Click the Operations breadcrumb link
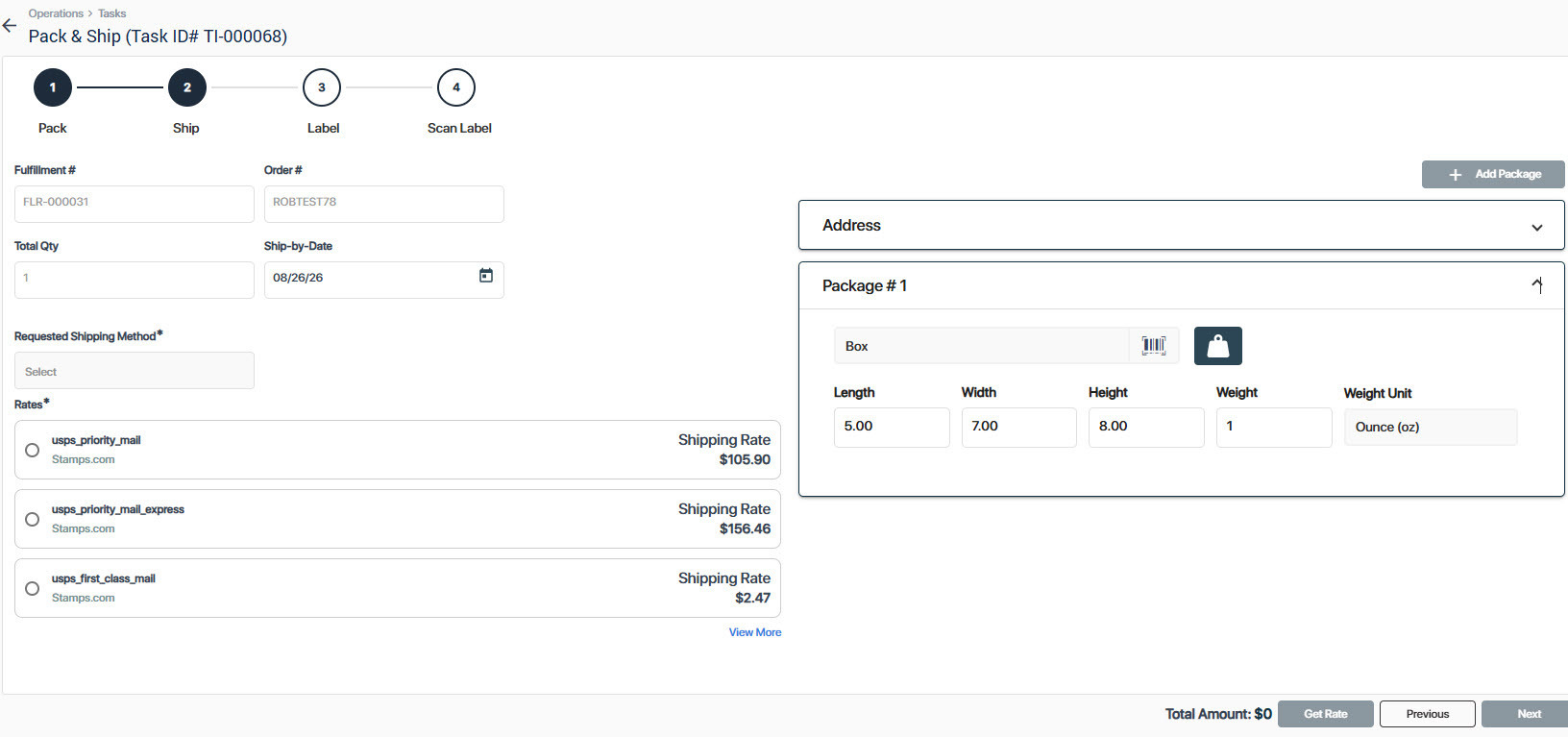This screenshot has height=737, width=1568. click(56, 13)
